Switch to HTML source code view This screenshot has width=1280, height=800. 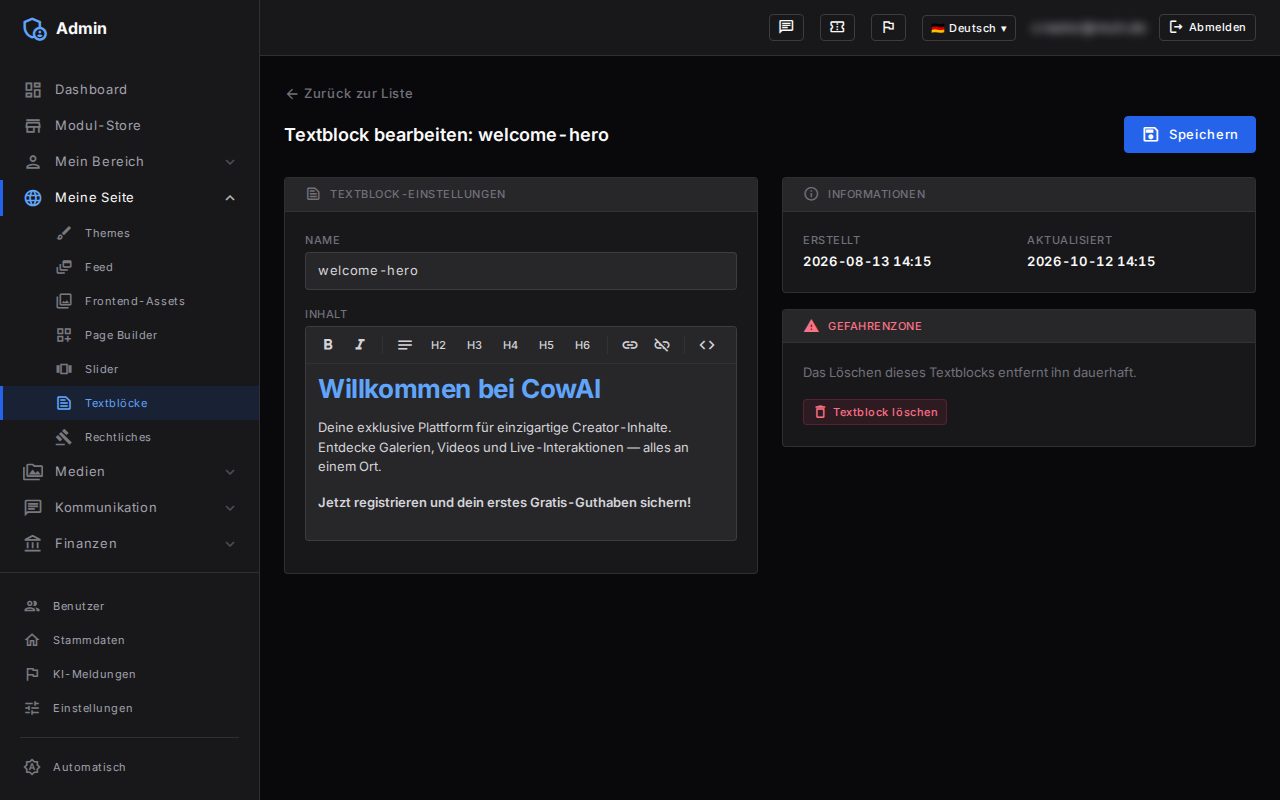tap(707, 345)
